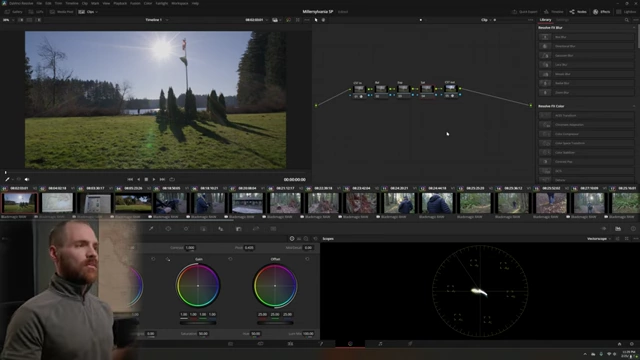Viewport: 640px width, 360px height.
Task: Switch to the Library tab
Action: pos(545,20)
